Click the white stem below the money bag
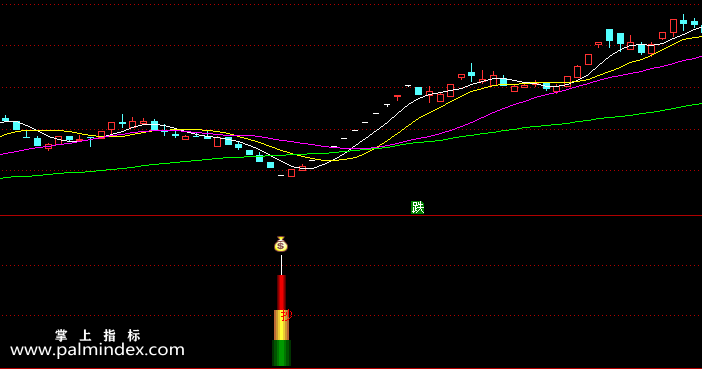The image size is (702, 369). [x=281, y=264]
